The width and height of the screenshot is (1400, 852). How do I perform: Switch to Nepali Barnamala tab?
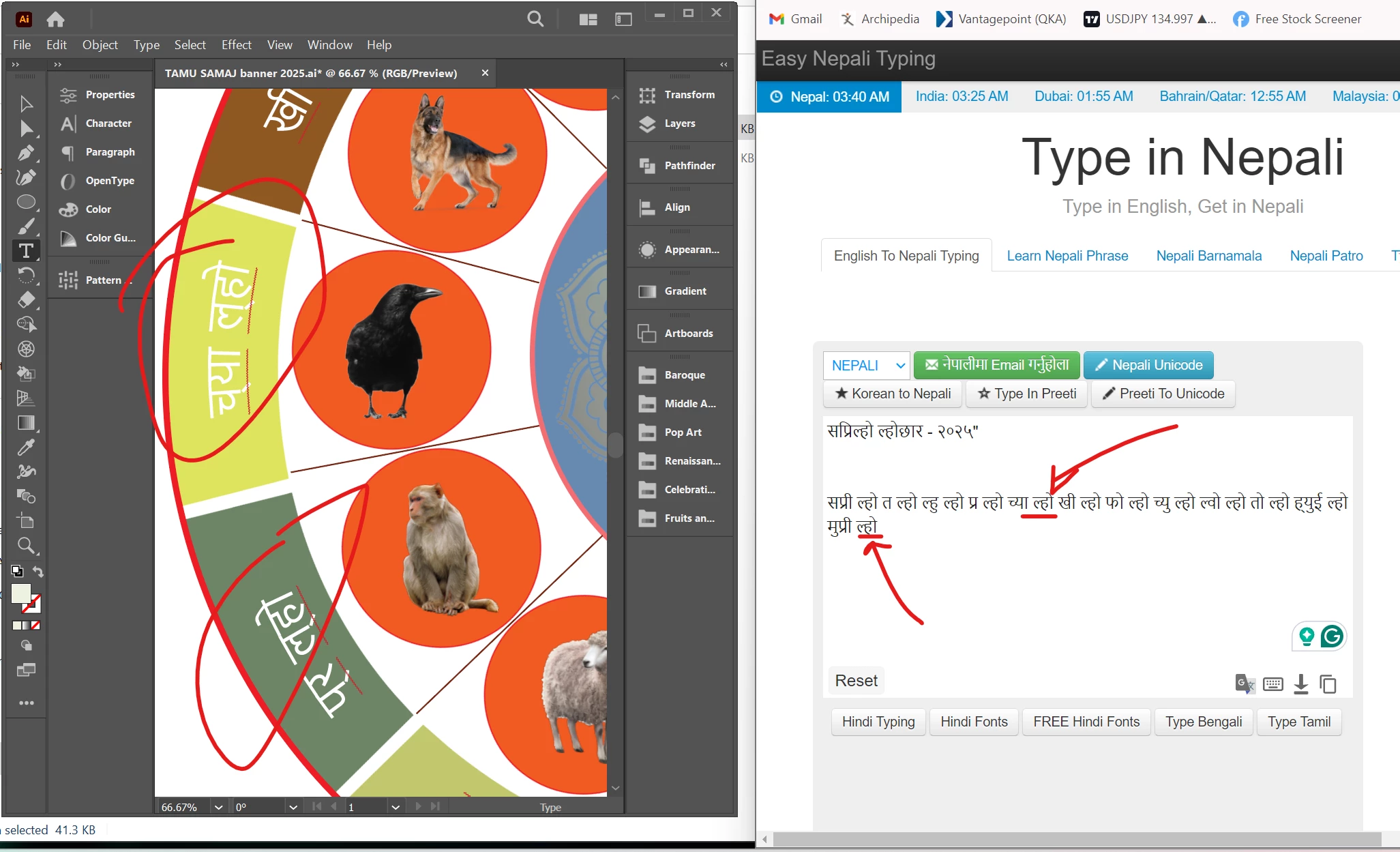pos(1208,256)
